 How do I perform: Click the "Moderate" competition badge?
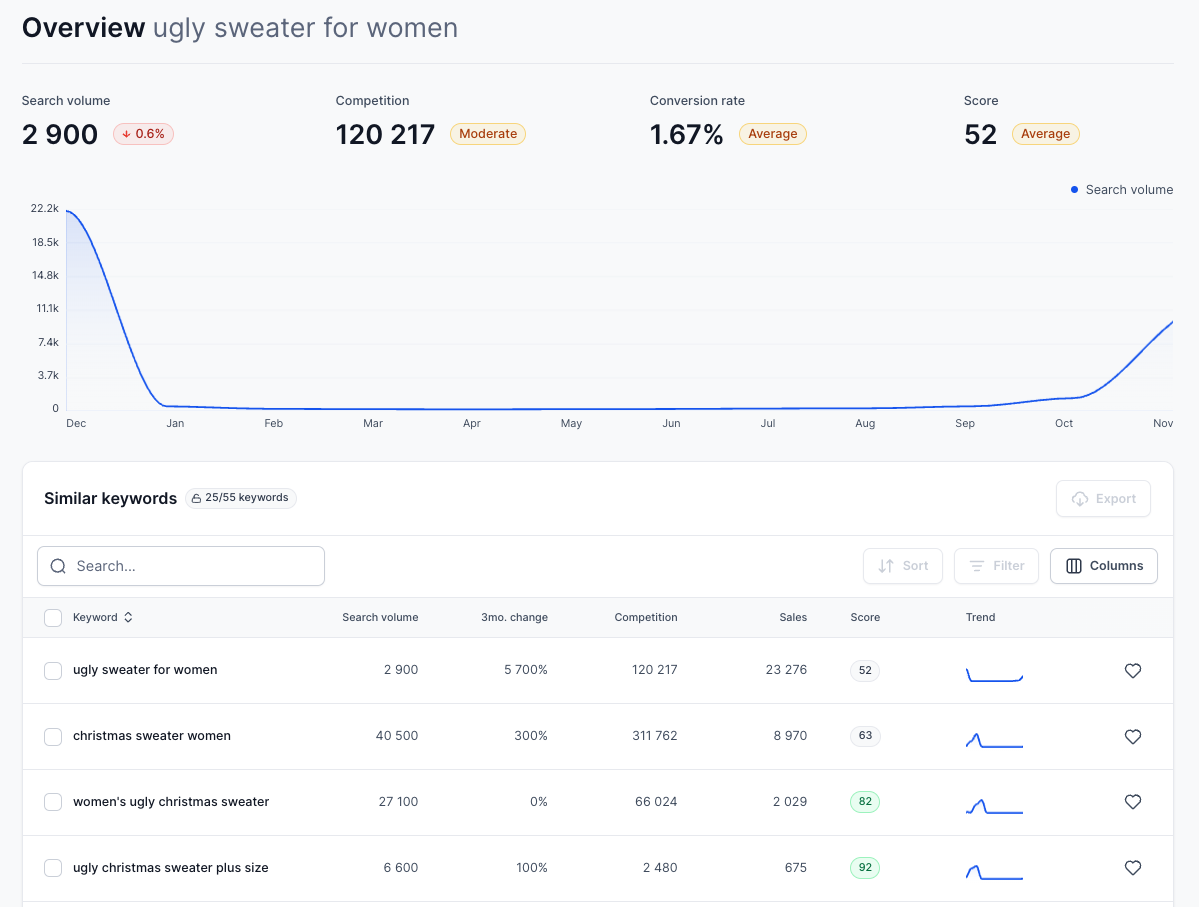point(487,133)
